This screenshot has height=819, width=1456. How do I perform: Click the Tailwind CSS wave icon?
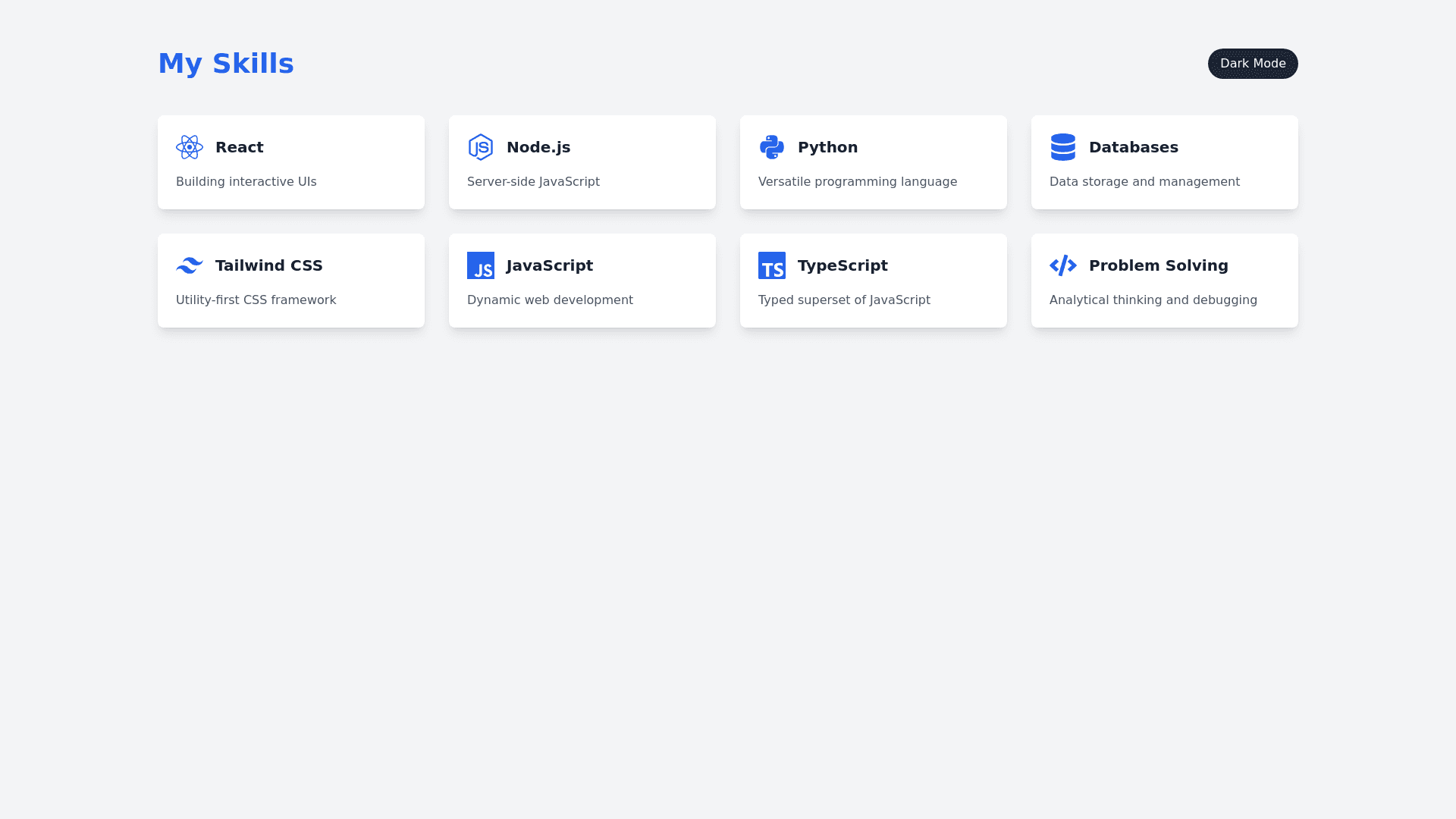point(190,265)
